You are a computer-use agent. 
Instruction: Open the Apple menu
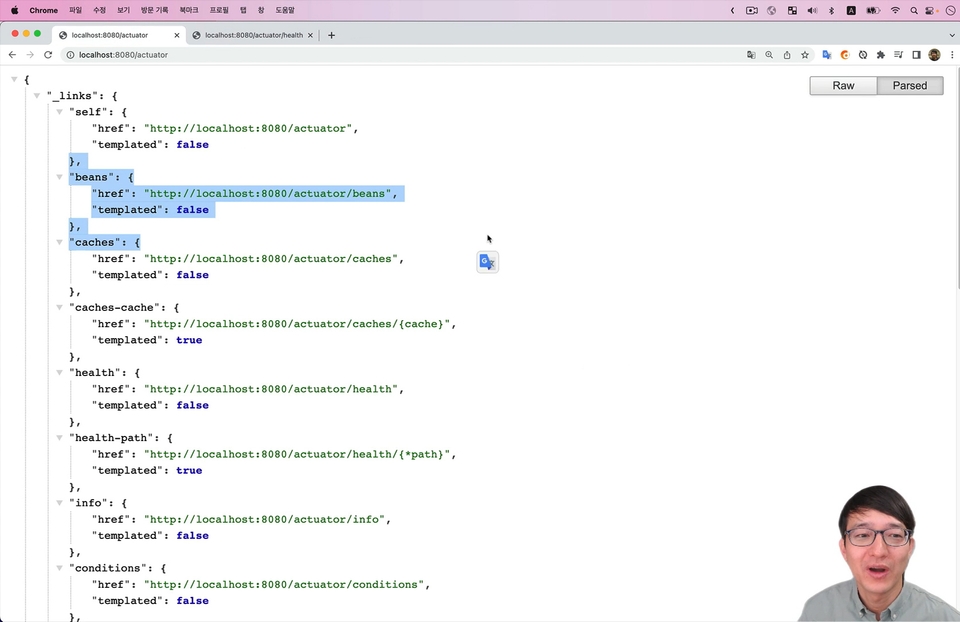click(15, 10)
